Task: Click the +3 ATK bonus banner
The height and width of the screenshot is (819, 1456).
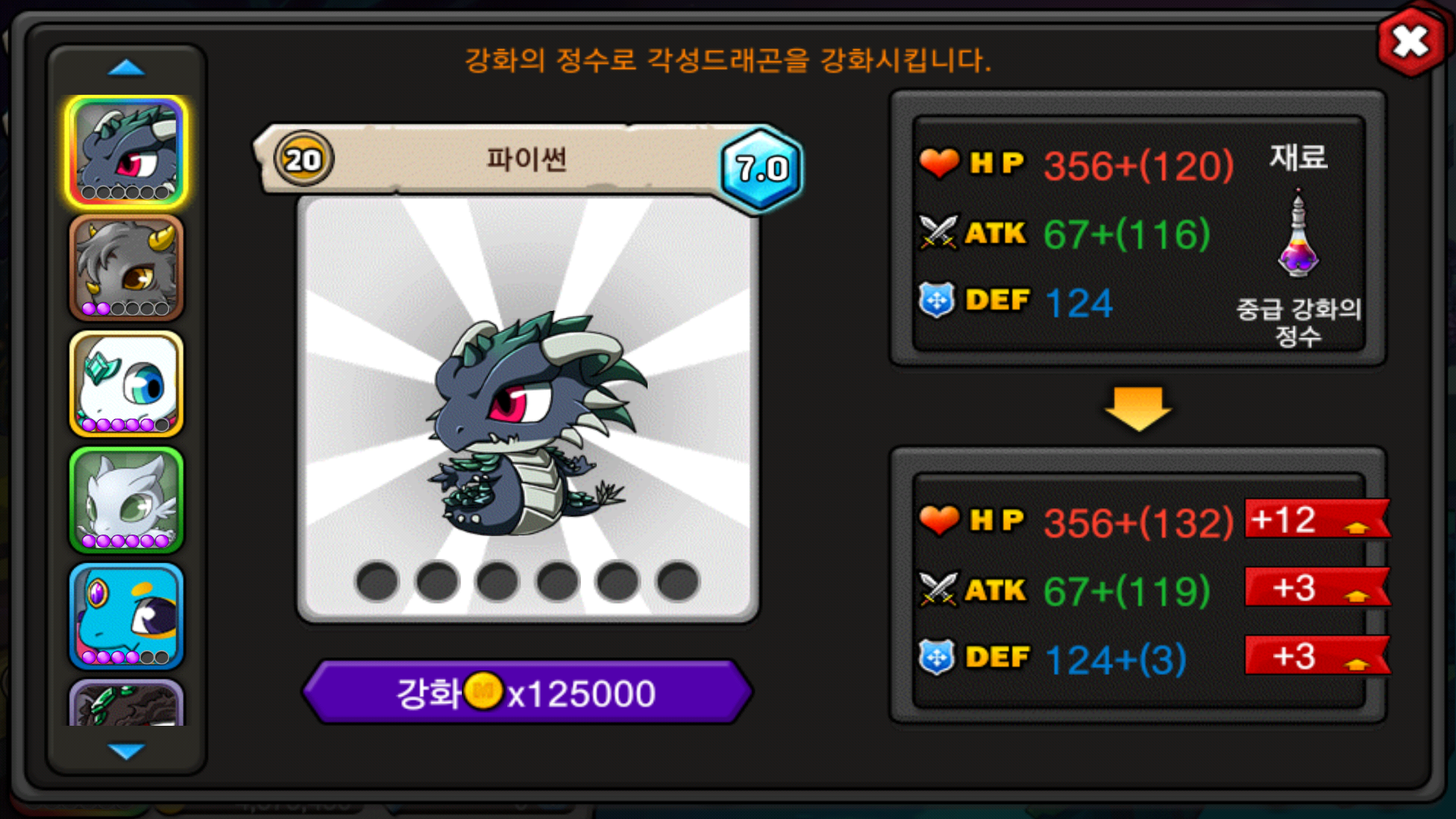Action: 1318,588
